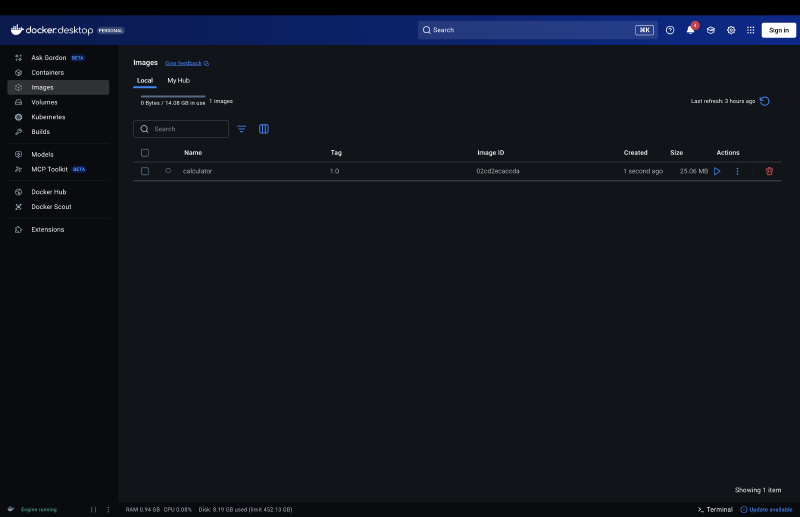Open the settings gear
Screen dimensions: 800x517
731,30
